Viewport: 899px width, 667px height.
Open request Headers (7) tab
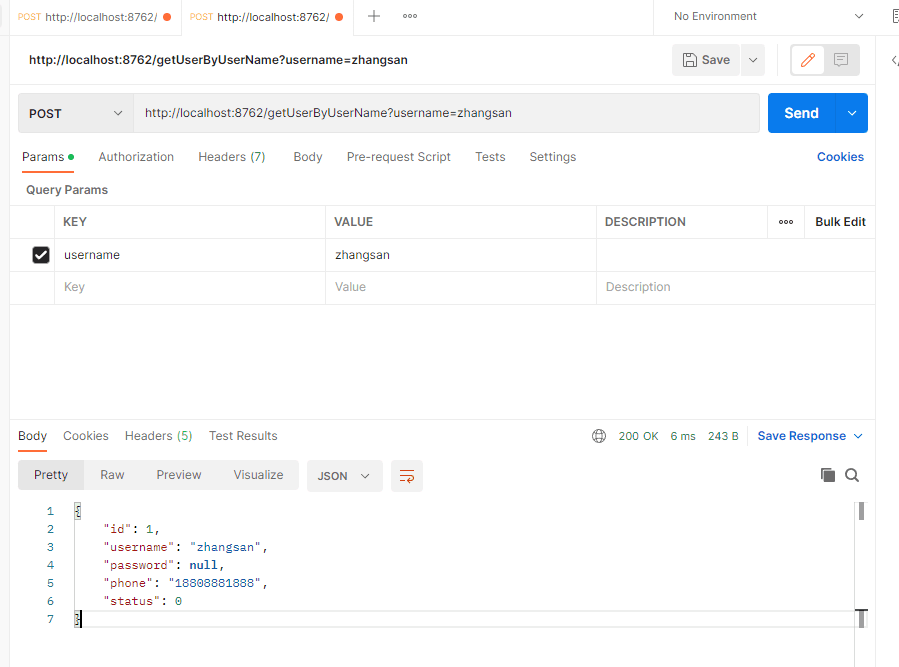(232, 157)
